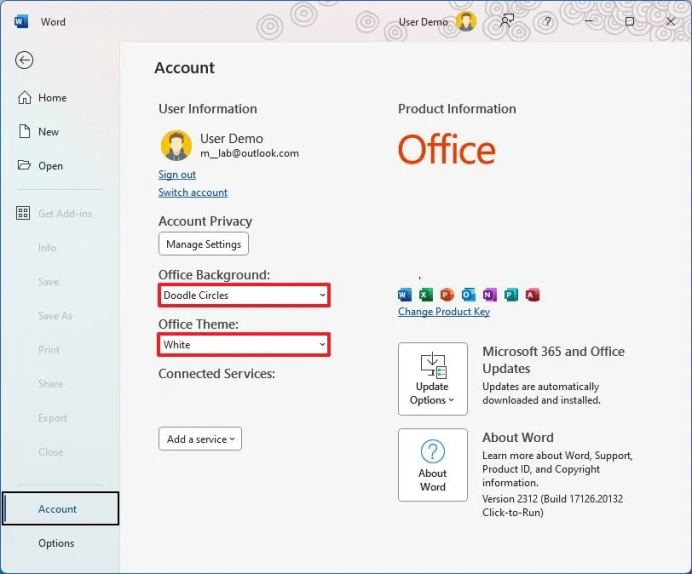Click the Word logo in title bar
Screen dimensions: 692x574
click(x=21, y=21)
